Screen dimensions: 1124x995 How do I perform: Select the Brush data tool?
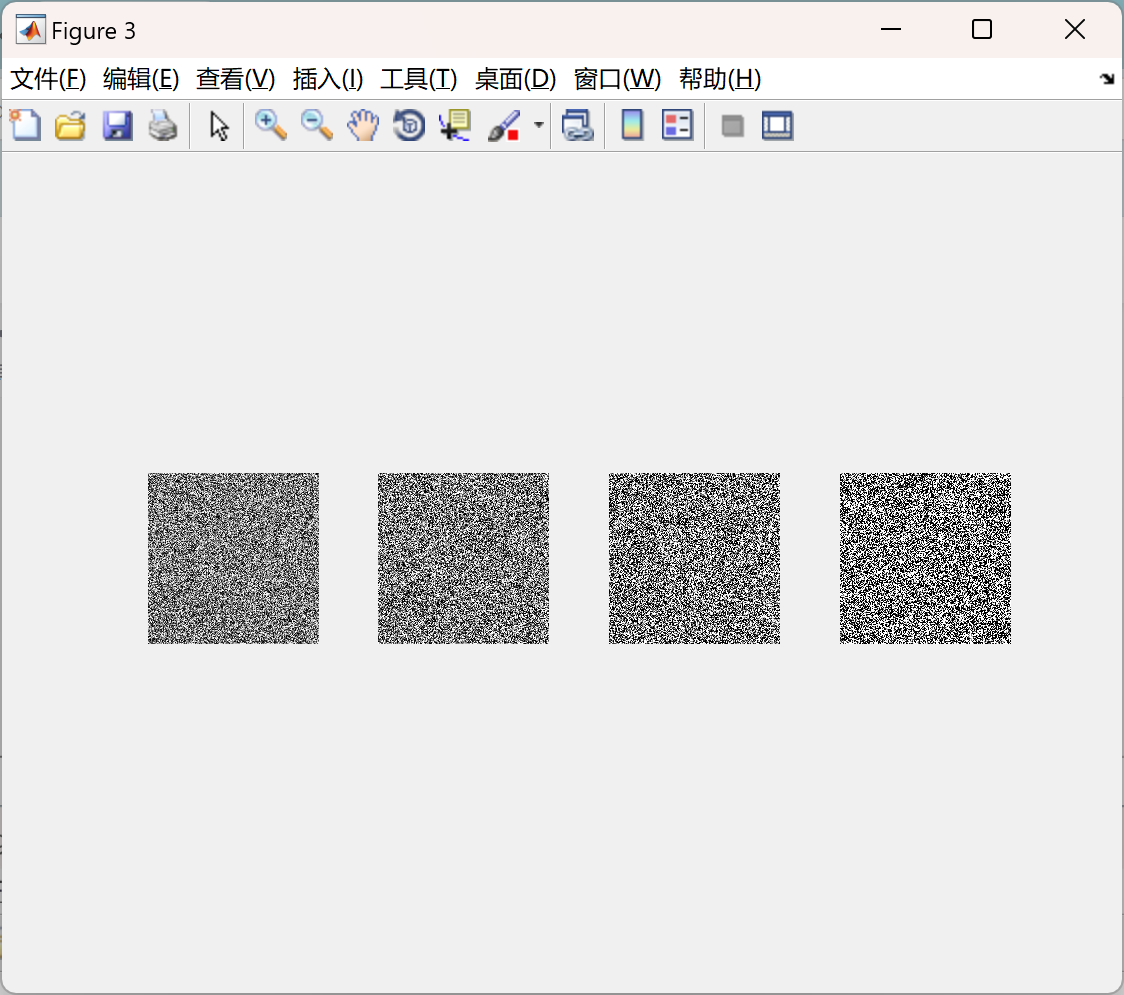pyautogui.click(x=505, y=125)
